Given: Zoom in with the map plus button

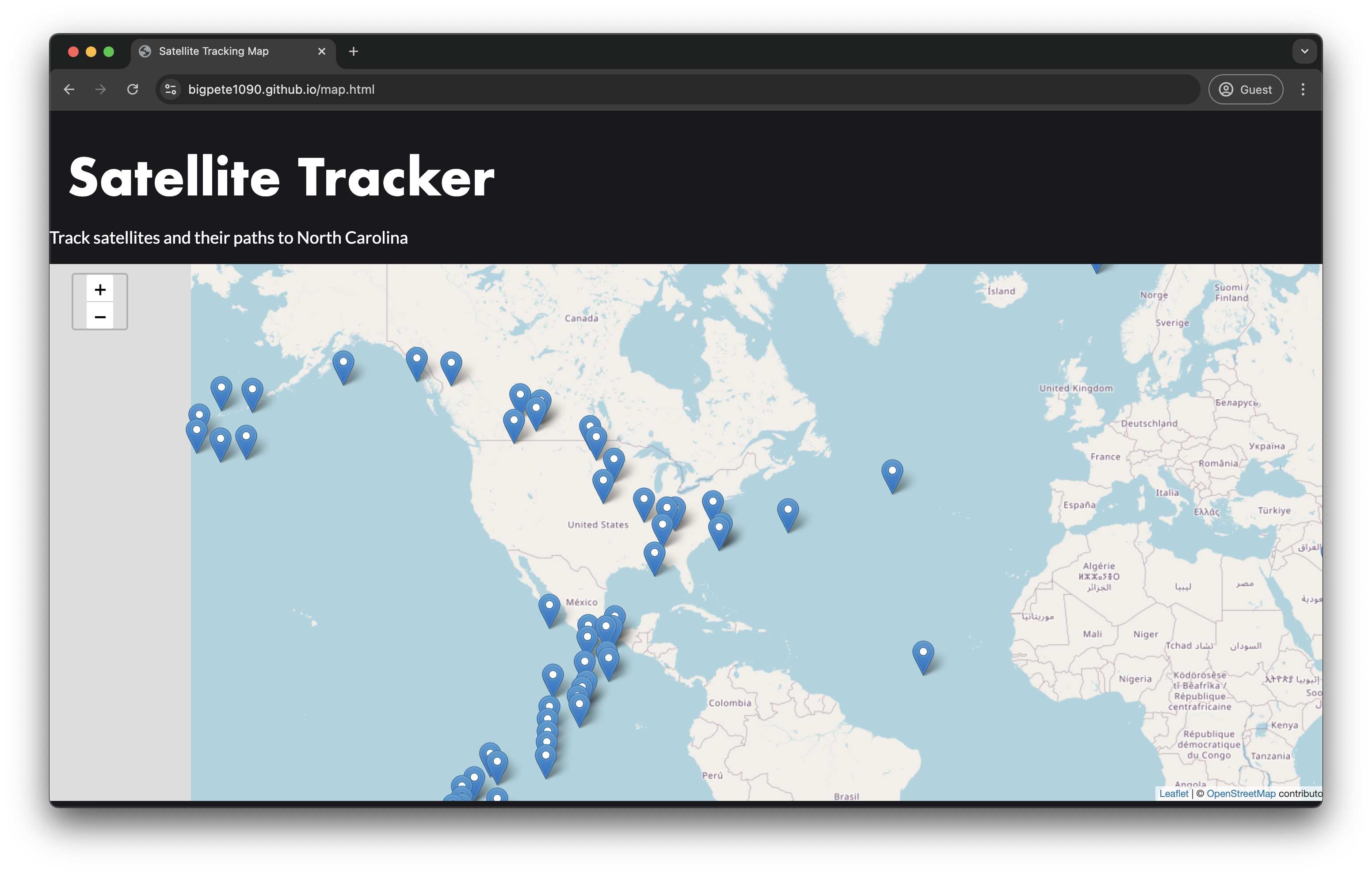Looking at the screenshot, I should [100, 290].
